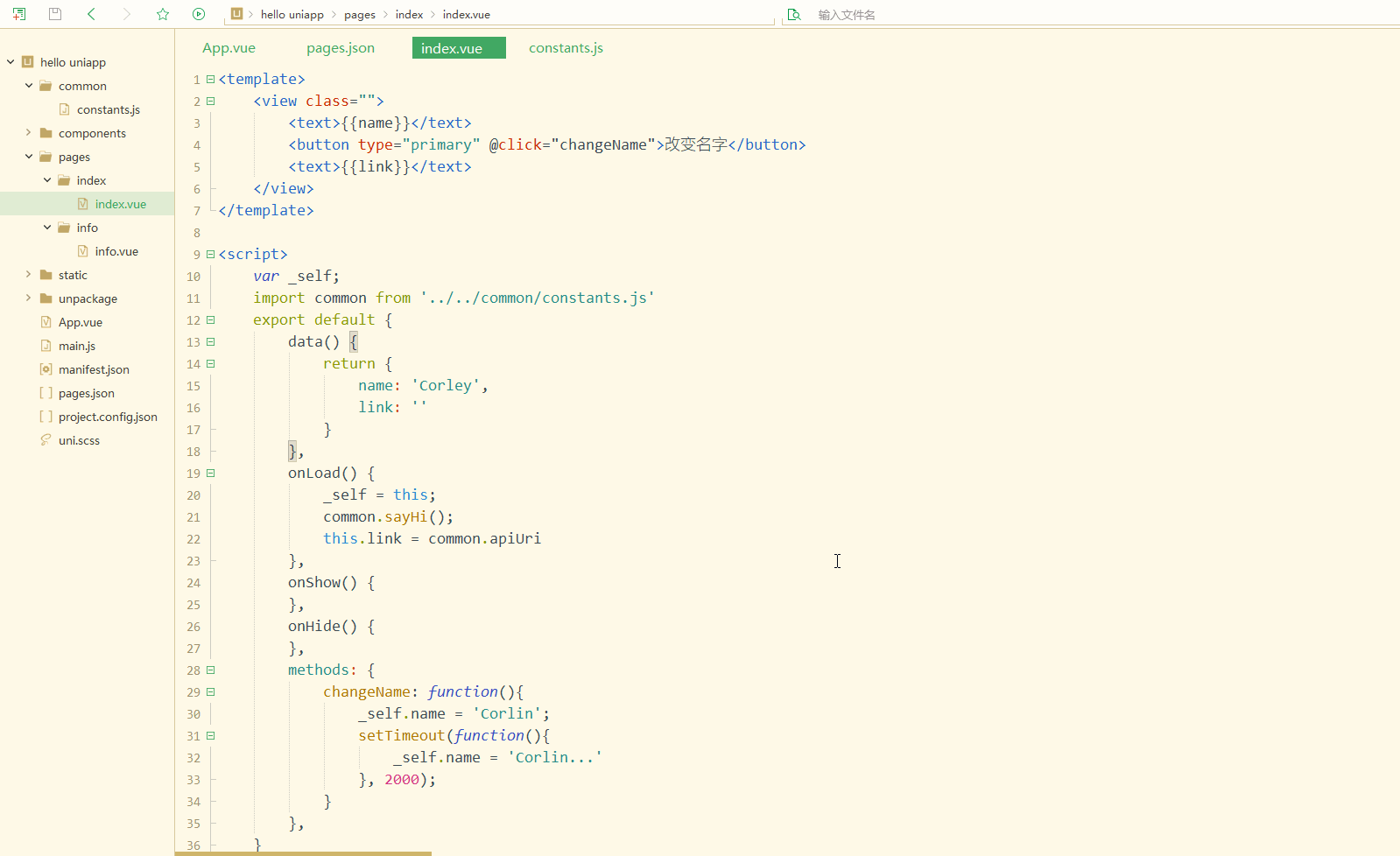Fold the methods block at line 28
1400x856 pixels.
pyautogui.click(x=210, y=670)
